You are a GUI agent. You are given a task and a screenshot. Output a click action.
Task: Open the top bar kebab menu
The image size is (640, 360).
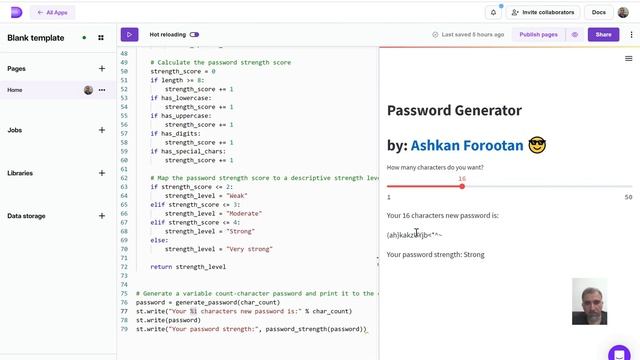click(631, 35)
